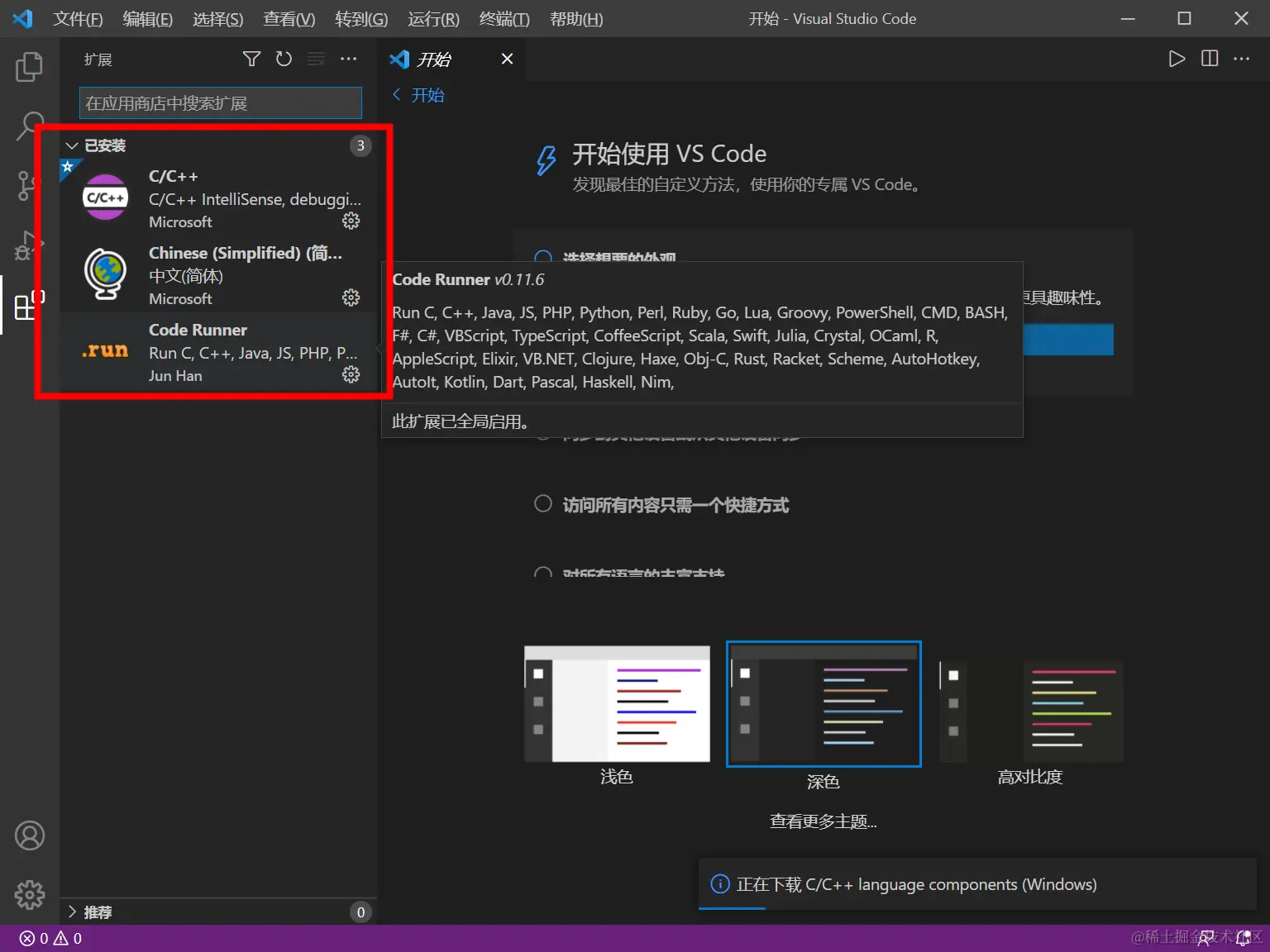The image size is (1270, 952).
Task: Select the Extensions view icon
Action: point(29,305)
